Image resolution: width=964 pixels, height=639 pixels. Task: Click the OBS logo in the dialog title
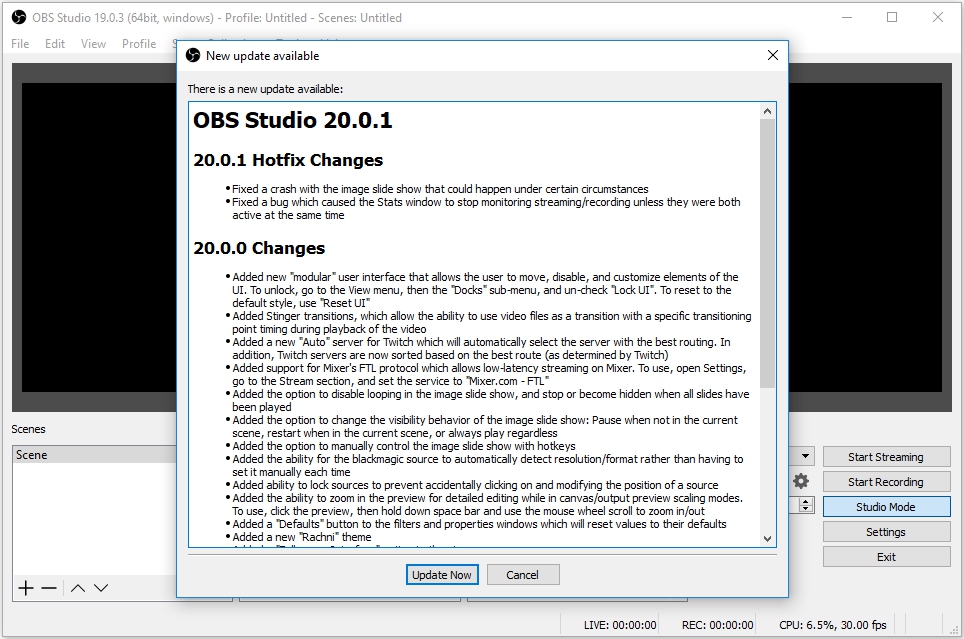click(193, 55)
